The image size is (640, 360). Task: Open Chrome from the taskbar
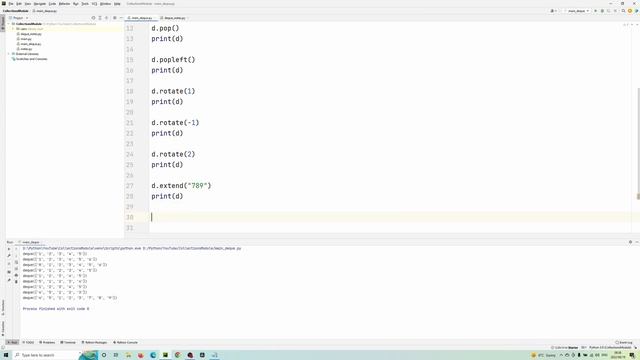[x=178, y=355]
